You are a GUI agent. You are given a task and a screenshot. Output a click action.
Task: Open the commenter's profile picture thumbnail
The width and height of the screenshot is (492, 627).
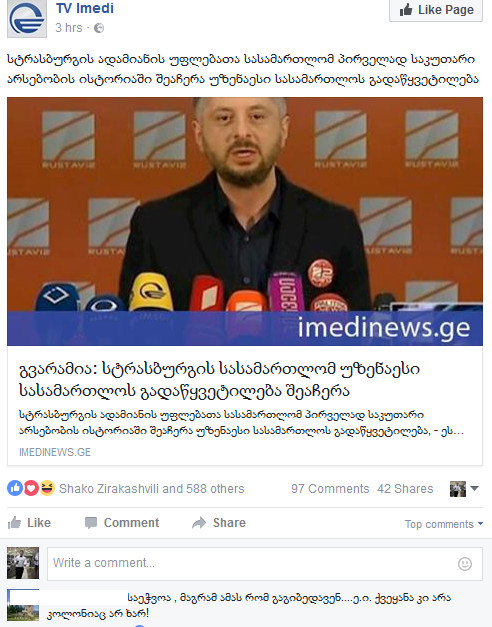click(x=23, y=605)
